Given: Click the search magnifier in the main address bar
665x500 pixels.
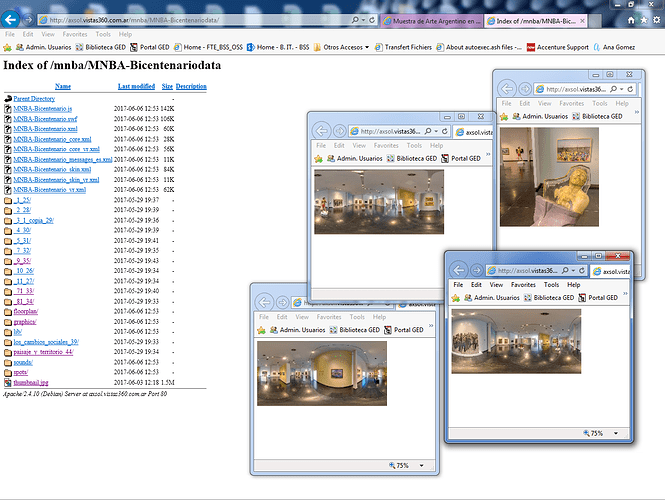Looking at the screenshot, I should [355, 20].
